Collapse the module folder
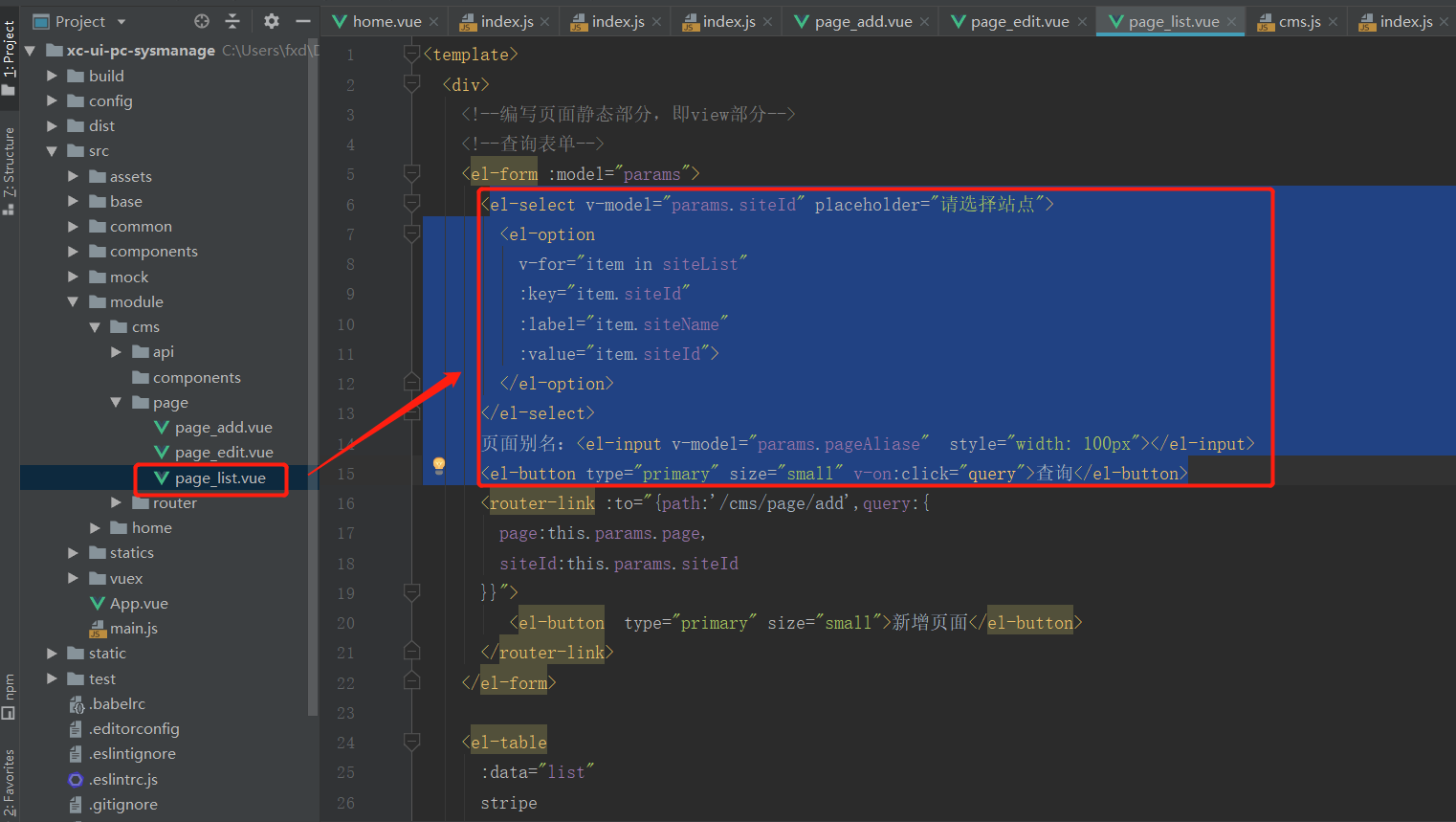This screenshot has height=822, width=1456. click(73, 301)
